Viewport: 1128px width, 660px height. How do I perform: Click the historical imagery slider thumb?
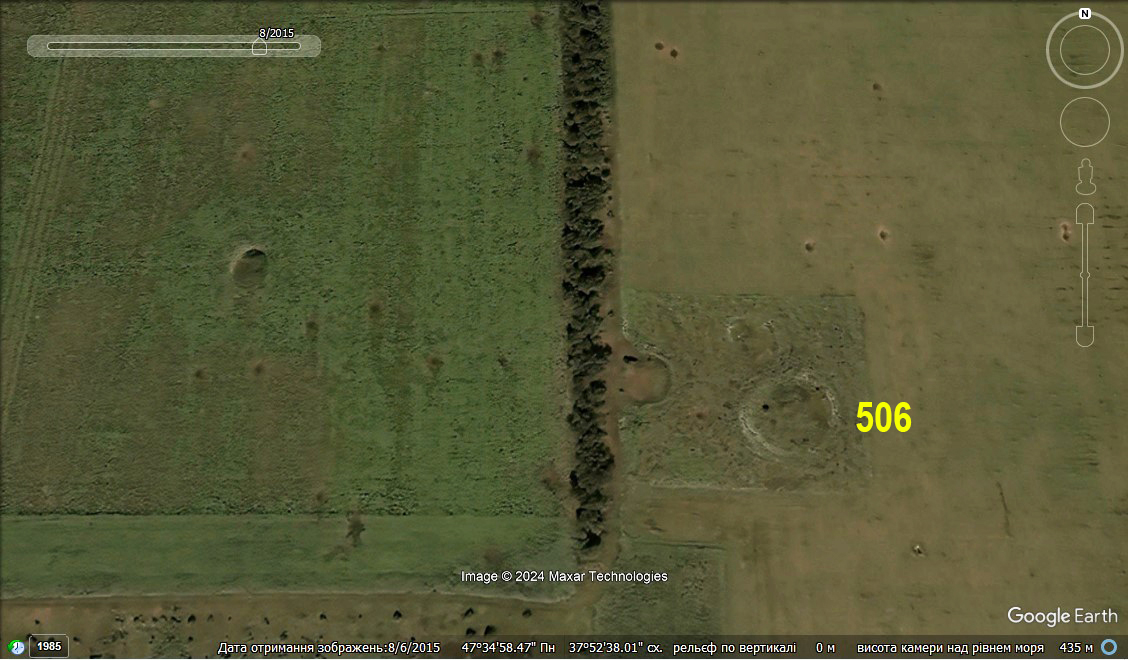259,47
